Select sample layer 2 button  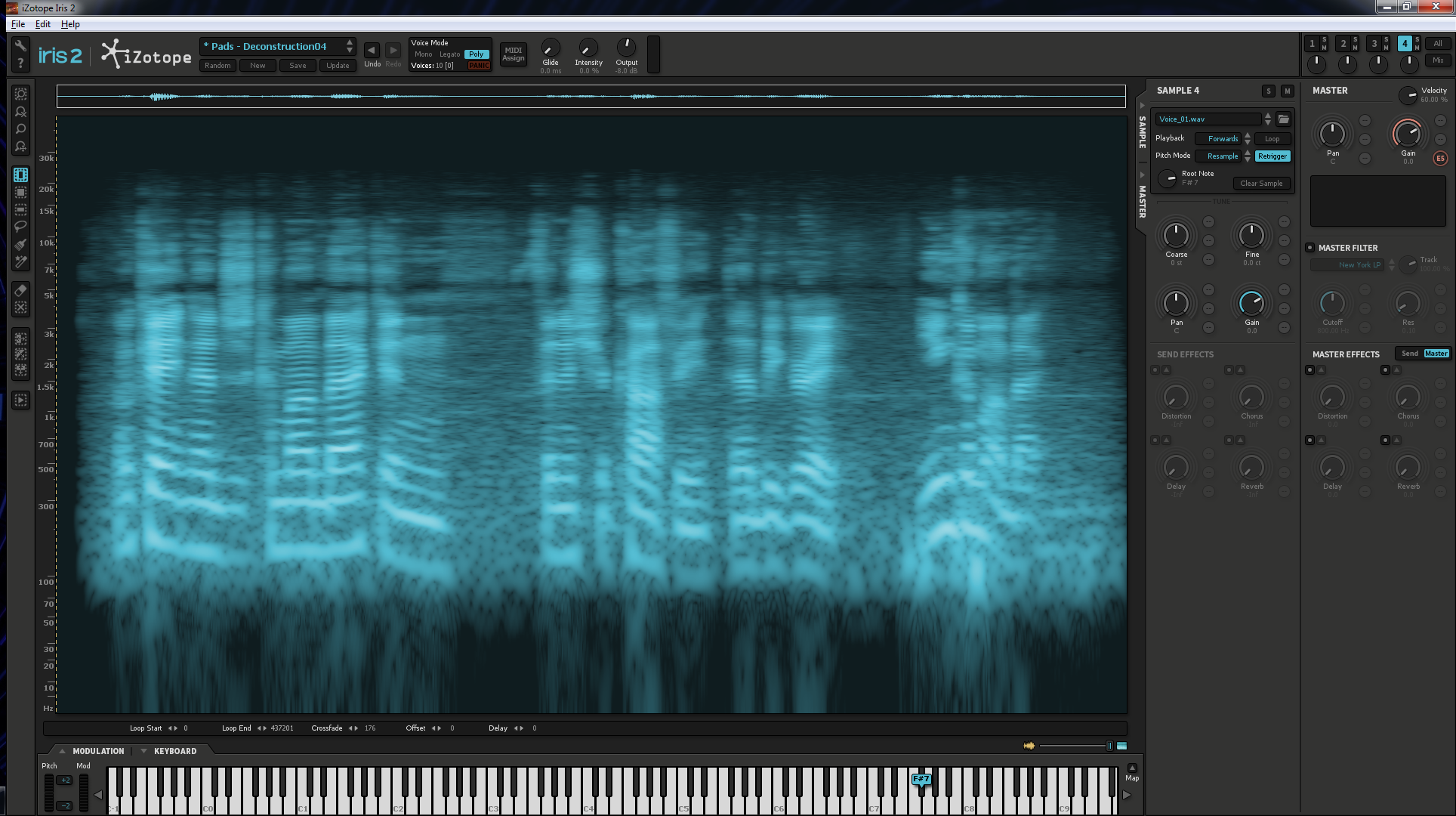(1343, 44)
